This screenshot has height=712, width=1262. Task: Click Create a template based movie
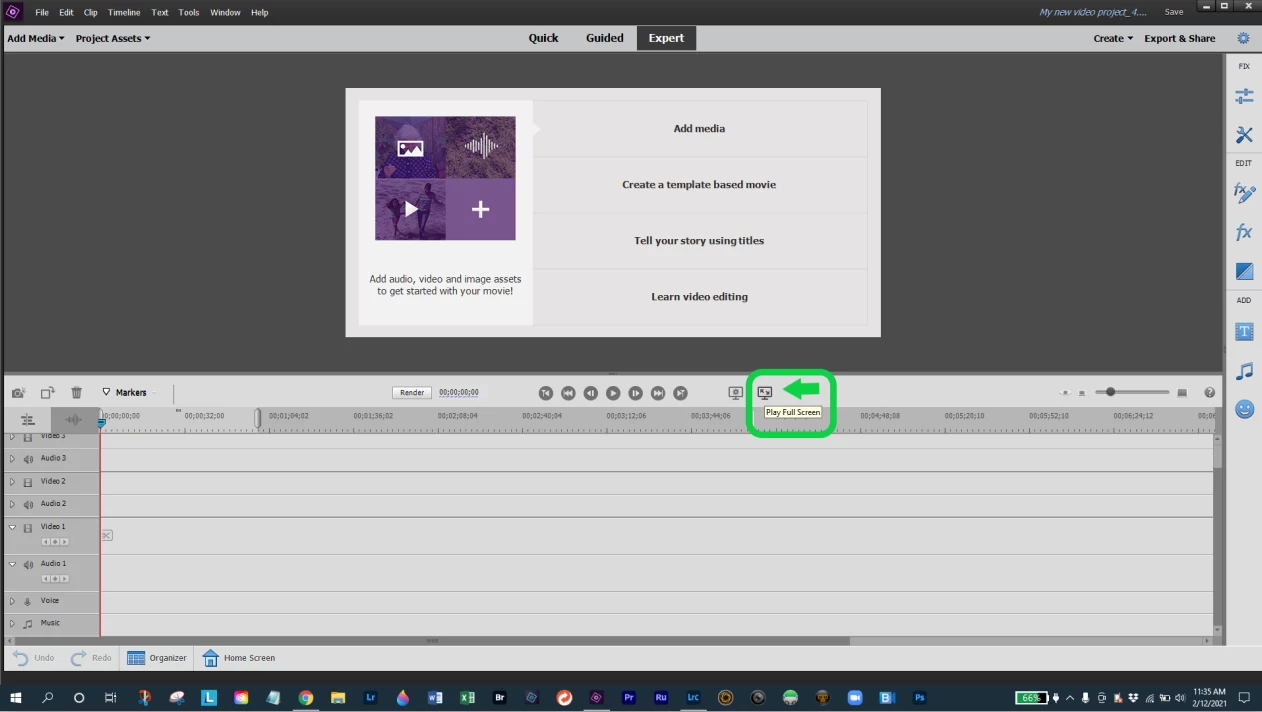pyautogui.click(x=699, y=185)
